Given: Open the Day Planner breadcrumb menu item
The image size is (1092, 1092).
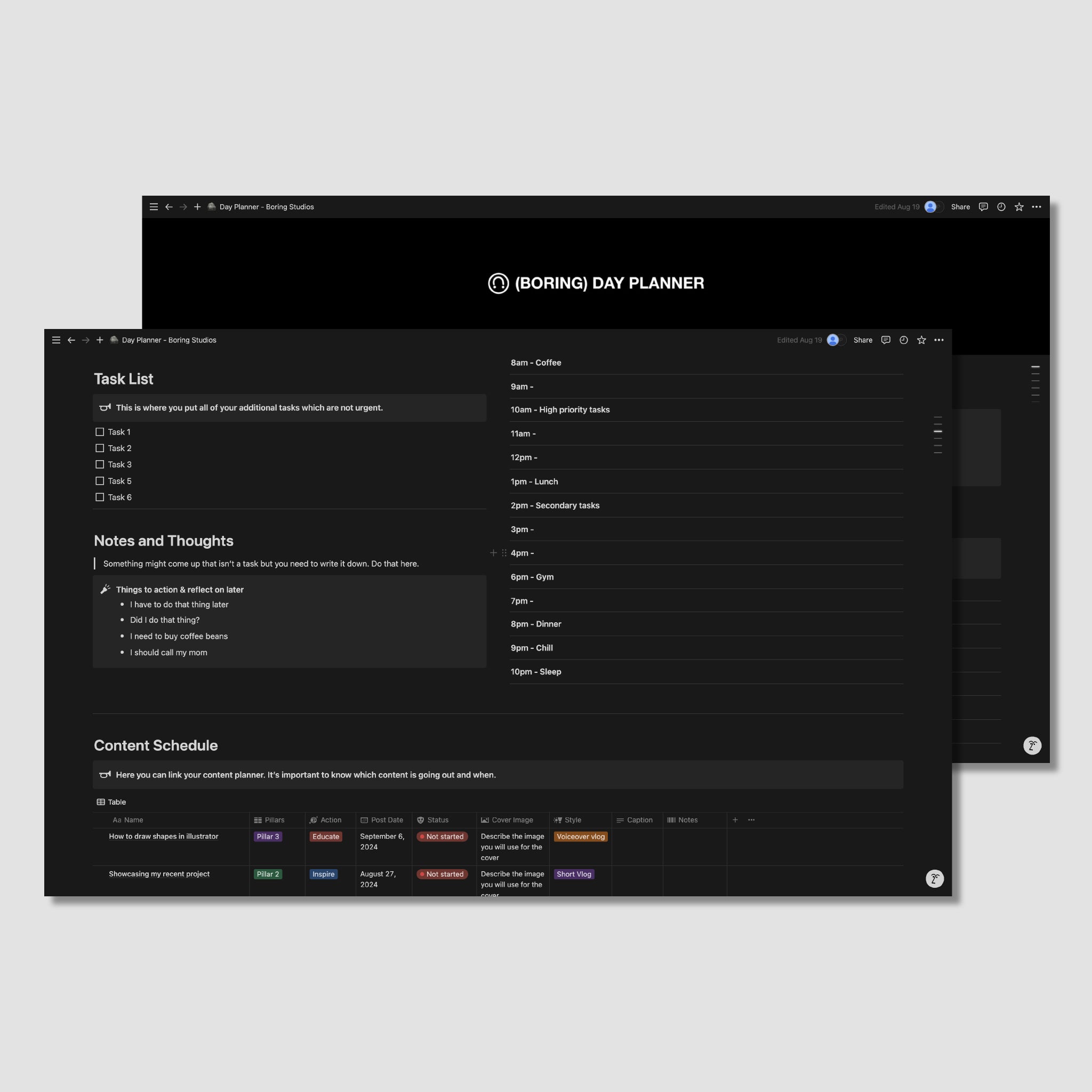Looking at the screenshot, I should tap(168, 340).
